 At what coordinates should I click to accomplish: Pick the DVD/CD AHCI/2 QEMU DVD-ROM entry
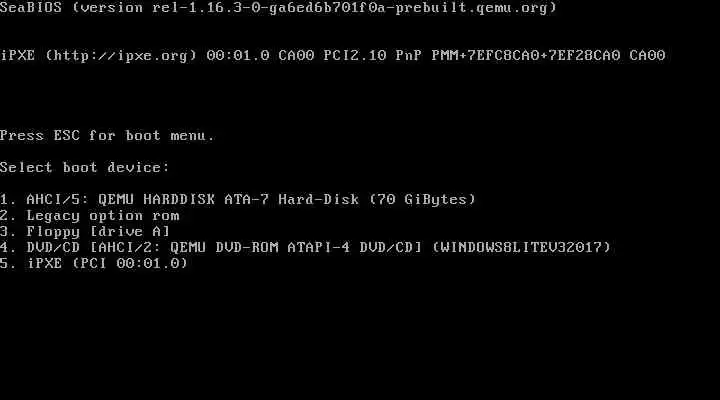(305, 247)
